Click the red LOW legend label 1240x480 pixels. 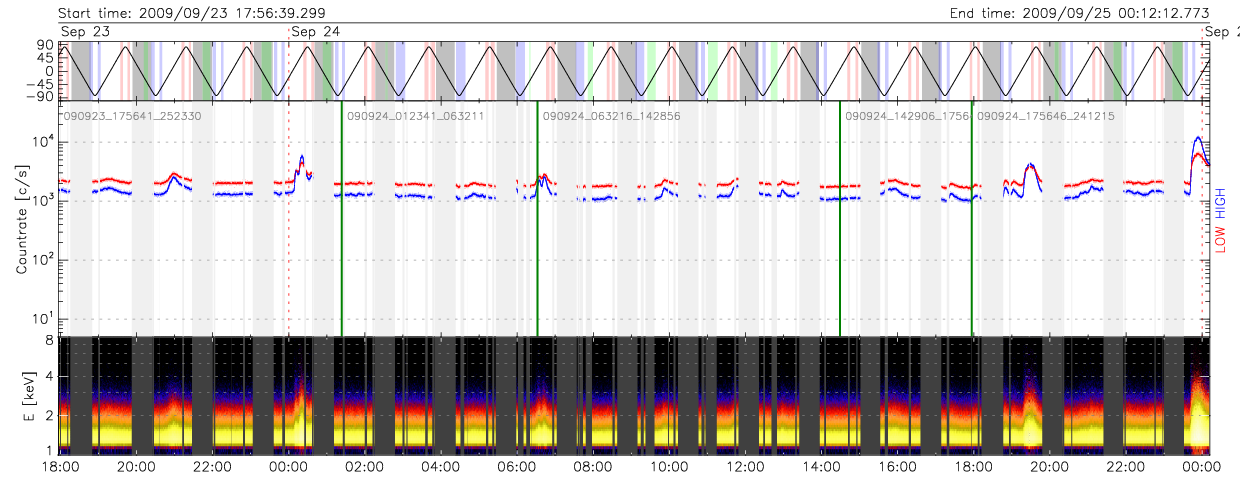pyautogui.click(x=1220, y=237)
